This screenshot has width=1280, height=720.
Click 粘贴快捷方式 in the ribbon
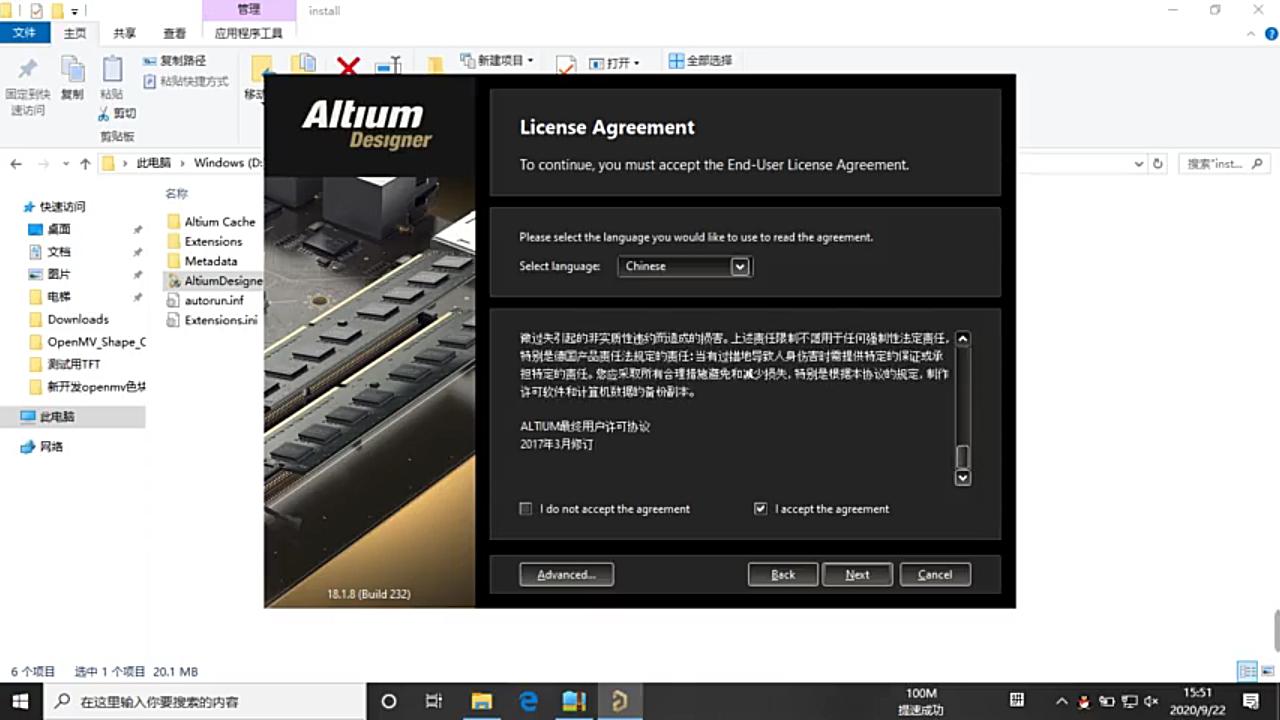tap(186, 81)
